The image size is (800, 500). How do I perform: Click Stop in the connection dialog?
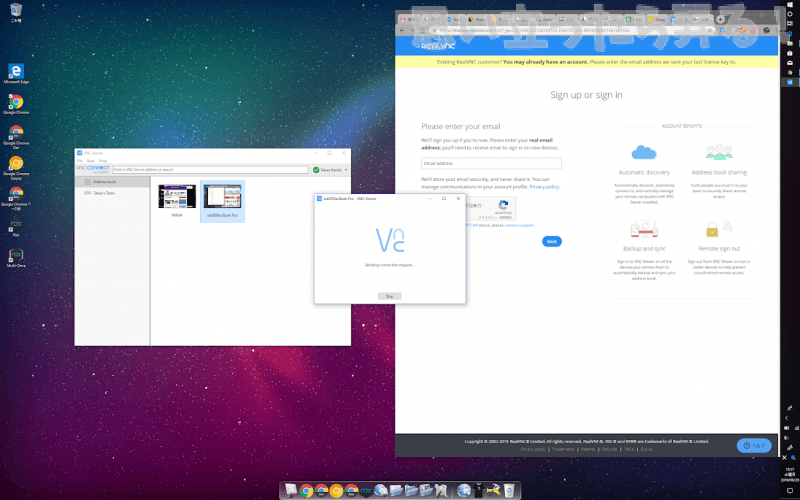point(390,296)
